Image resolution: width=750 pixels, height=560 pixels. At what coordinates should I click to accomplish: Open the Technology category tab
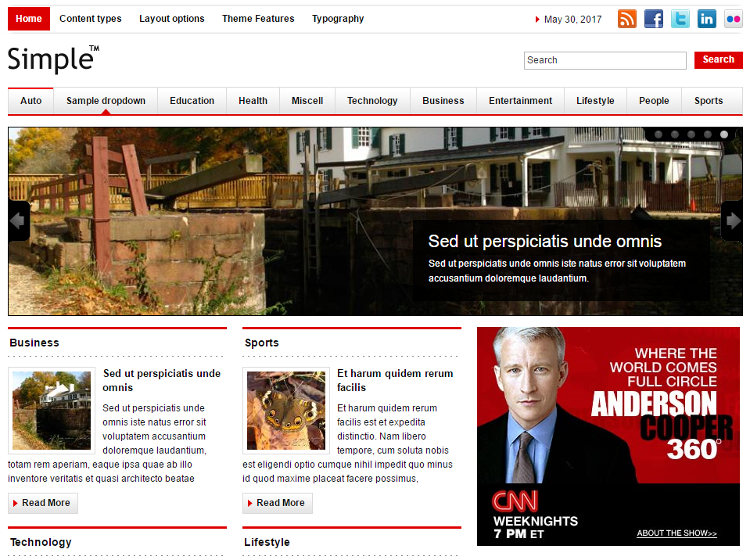point(373,101)
